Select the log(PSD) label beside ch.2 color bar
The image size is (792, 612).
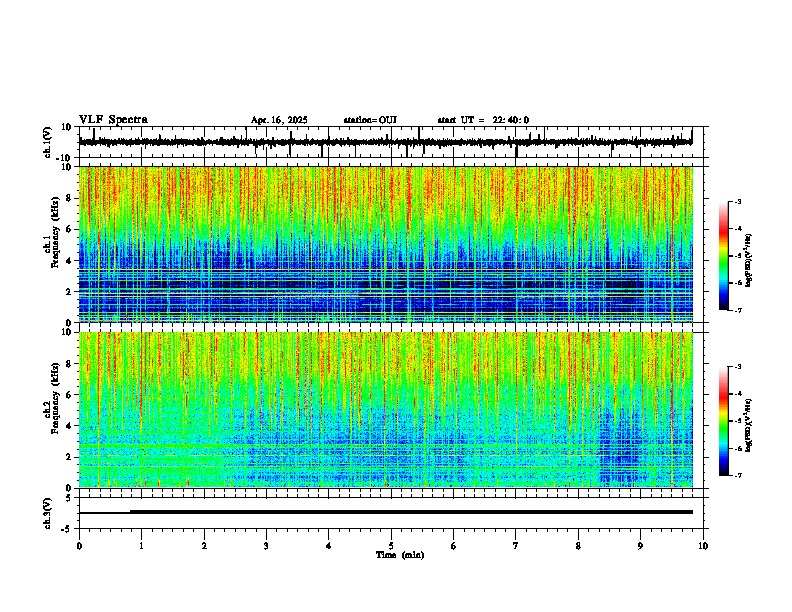pyautogui.click(x=748, y=425)
